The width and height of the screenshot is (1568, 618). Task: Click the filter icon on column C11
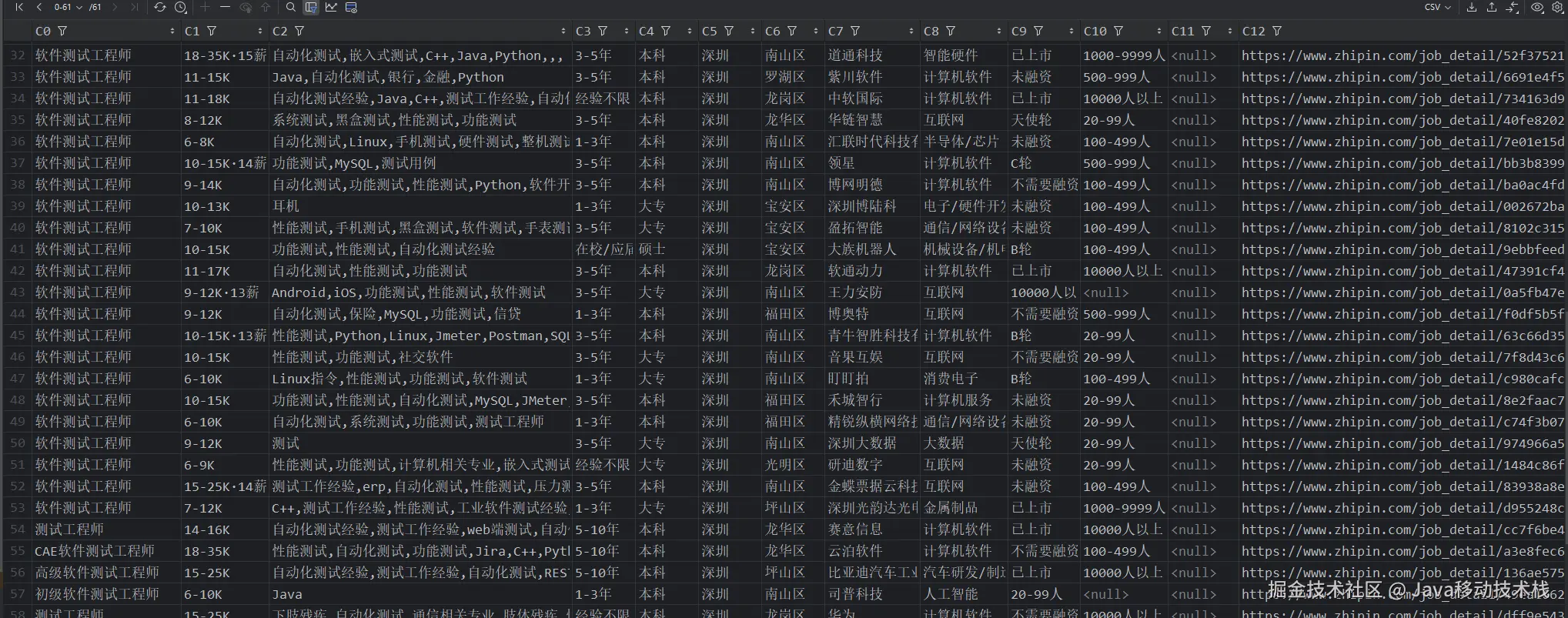[x=1206, y=31]
